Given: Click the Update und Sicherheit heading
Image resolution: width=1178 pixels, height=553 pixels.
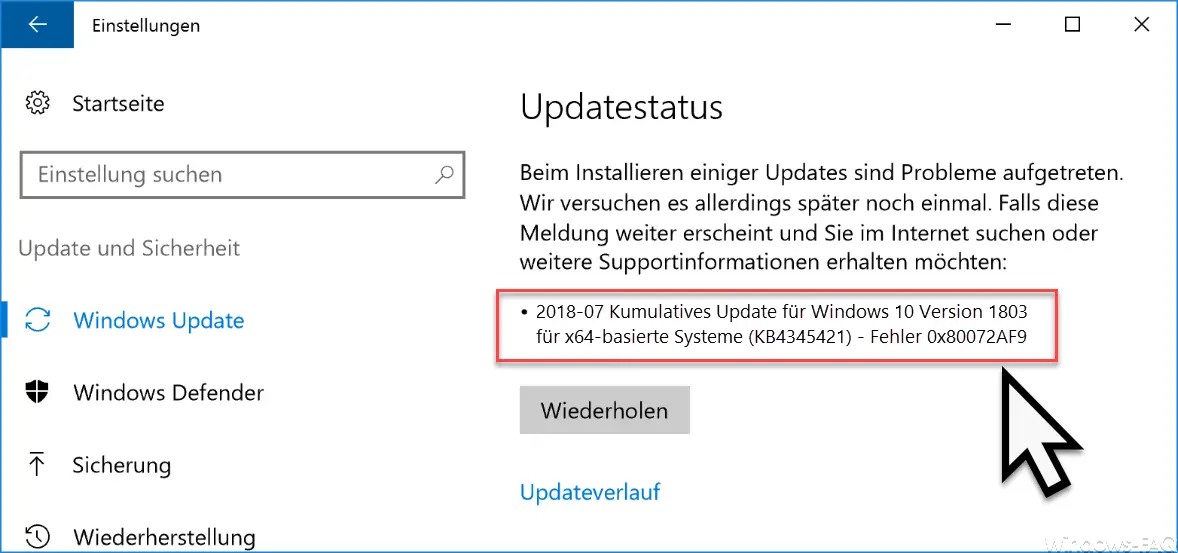Looking at the screenshot, I should 128,248.
